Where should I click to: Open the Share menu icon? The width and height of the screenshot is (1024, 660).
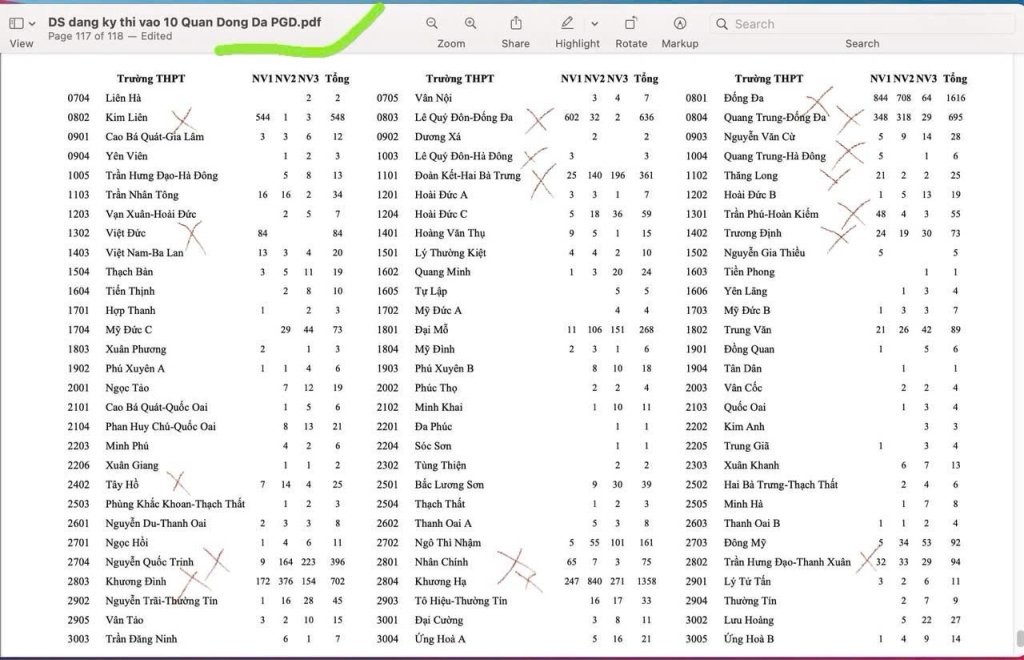click(516, 24)
